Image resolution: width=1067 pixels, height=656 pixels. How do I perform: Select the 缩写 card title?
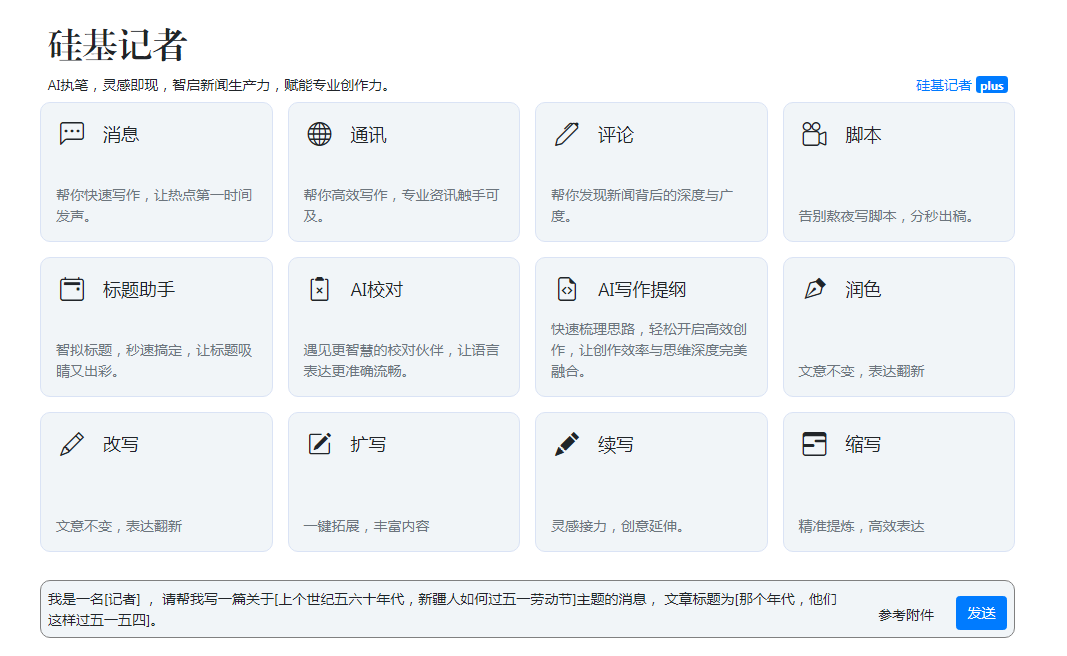[x=863, y=445]
